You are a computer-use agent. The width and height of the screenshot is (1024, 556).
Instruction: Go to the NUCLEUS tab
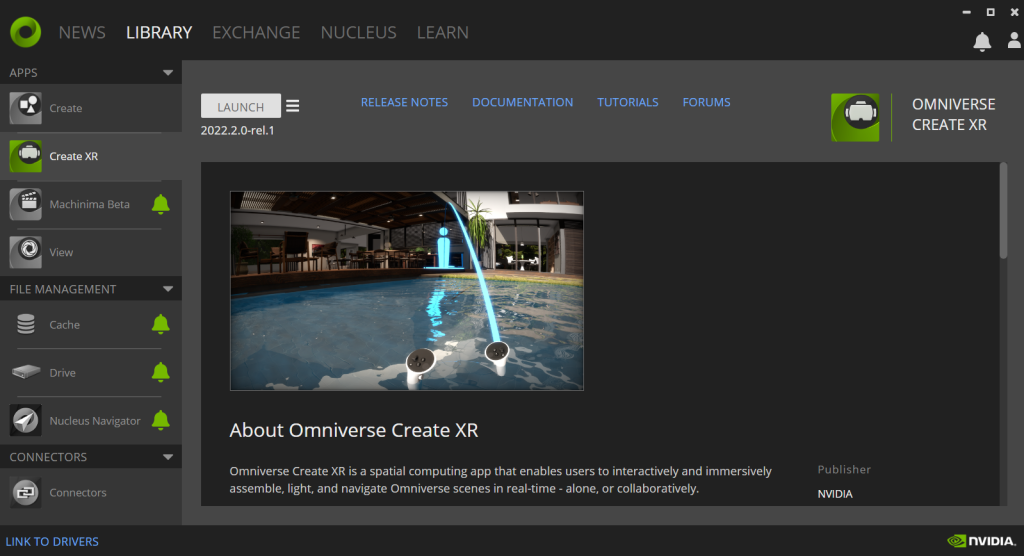coord(358,32)
